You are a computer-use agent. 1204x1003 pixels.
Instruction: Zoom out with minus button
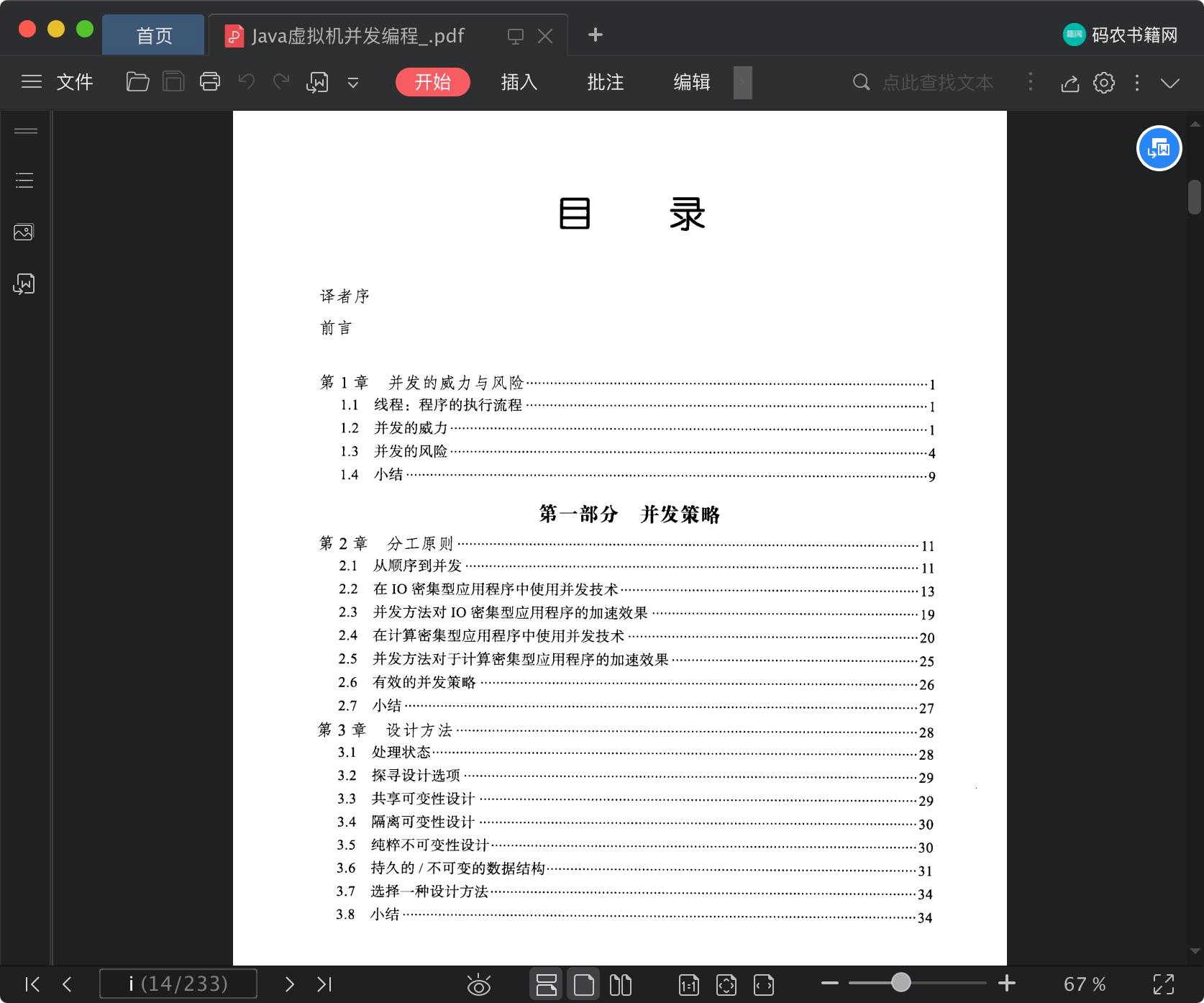(830, 983)
